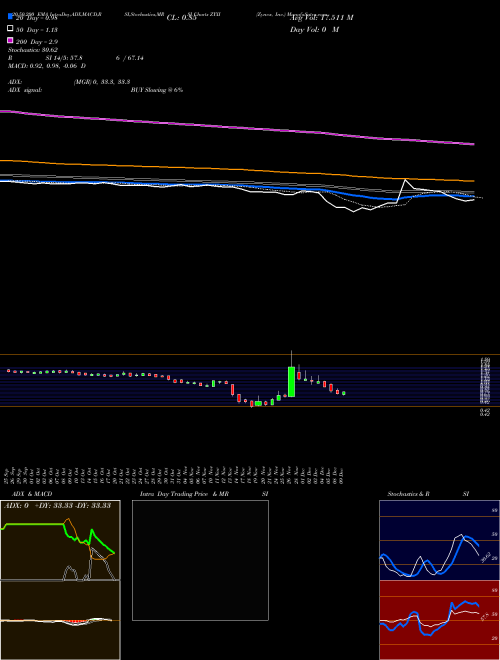Click the 'ADX: 0 +DY: 33.33 -DY: 33.33' header
Image resolution: width=500 pixels, height=660 pixels.
point(57,506)
